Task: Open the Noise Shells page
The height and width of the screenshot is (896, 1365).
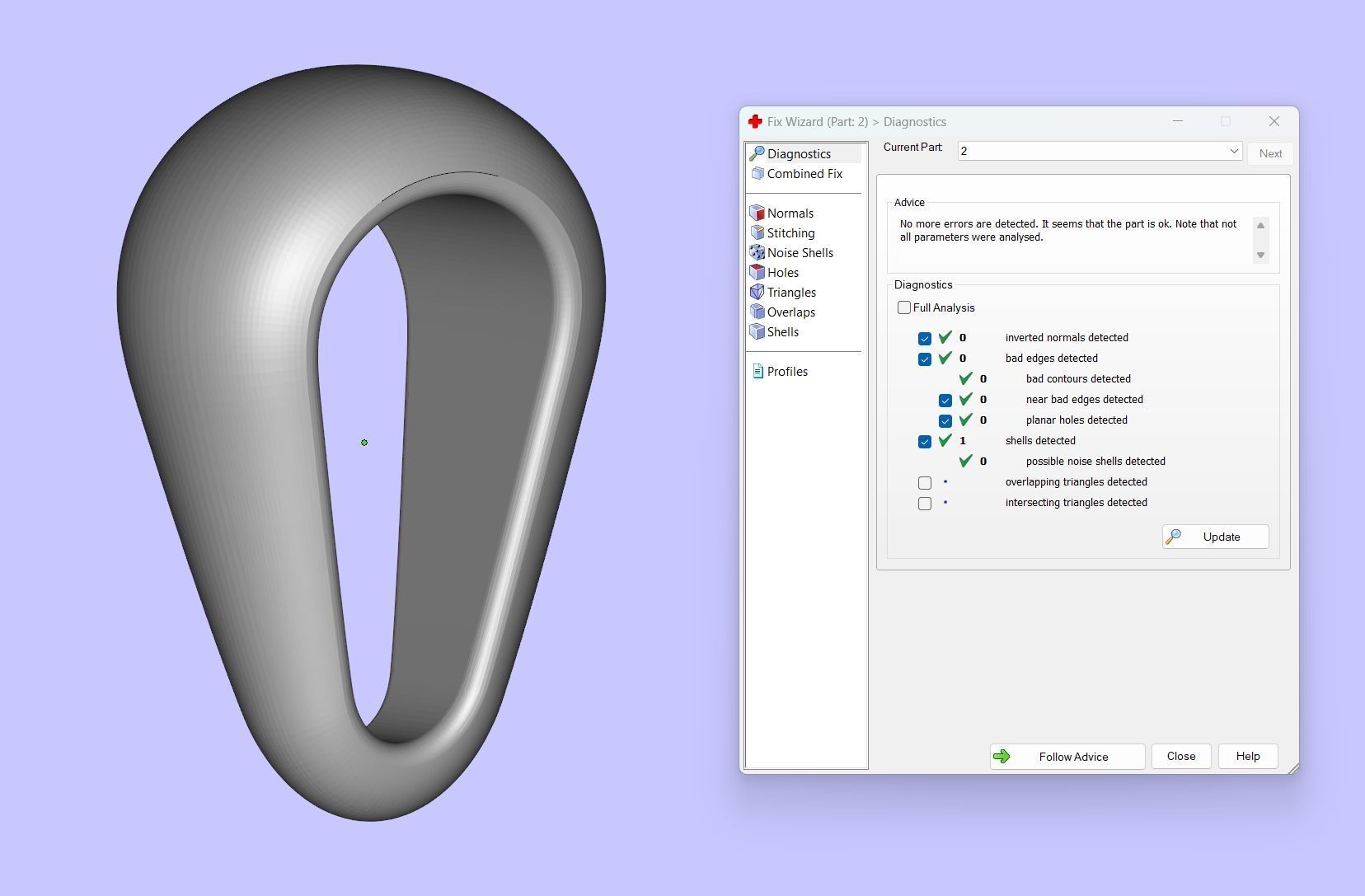Action: pos(800,252)
